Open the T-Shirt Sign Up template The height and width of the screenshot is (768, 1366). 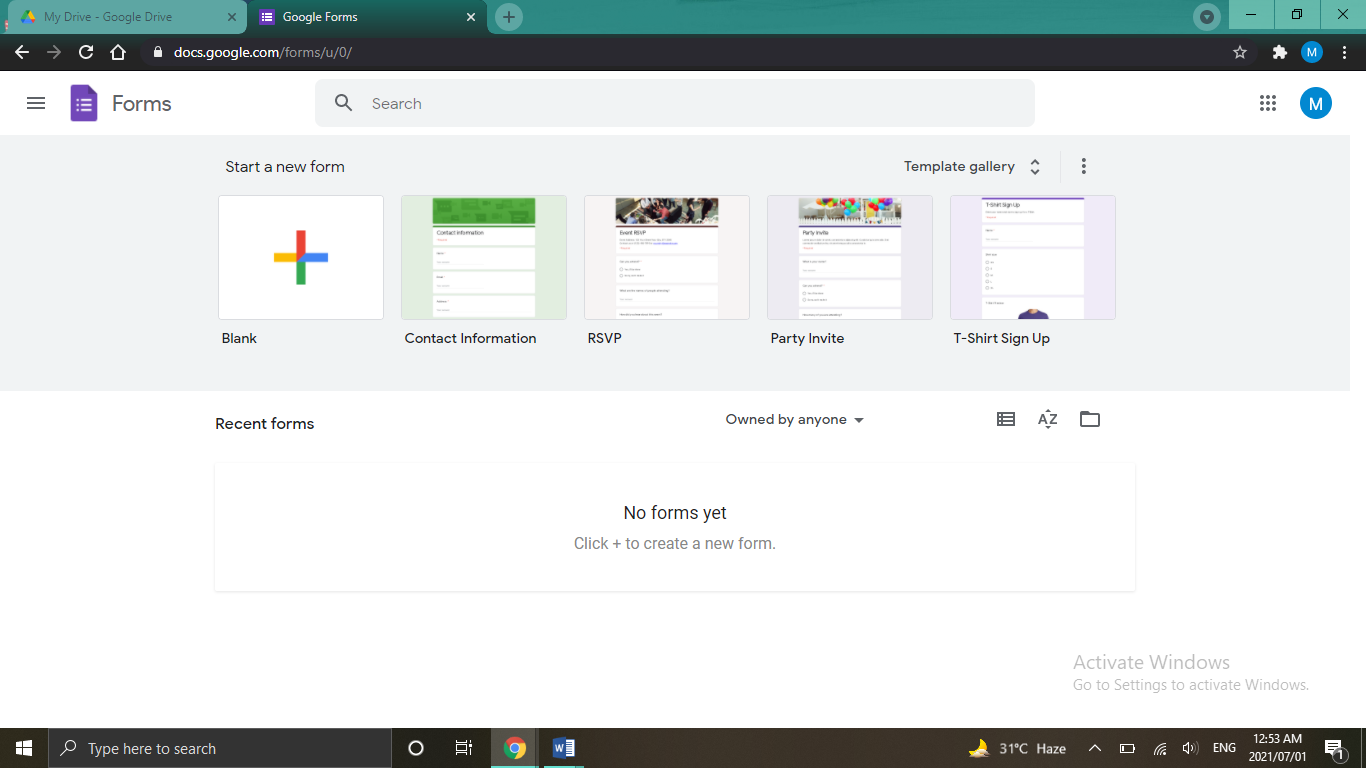(x=1033, y=258)
